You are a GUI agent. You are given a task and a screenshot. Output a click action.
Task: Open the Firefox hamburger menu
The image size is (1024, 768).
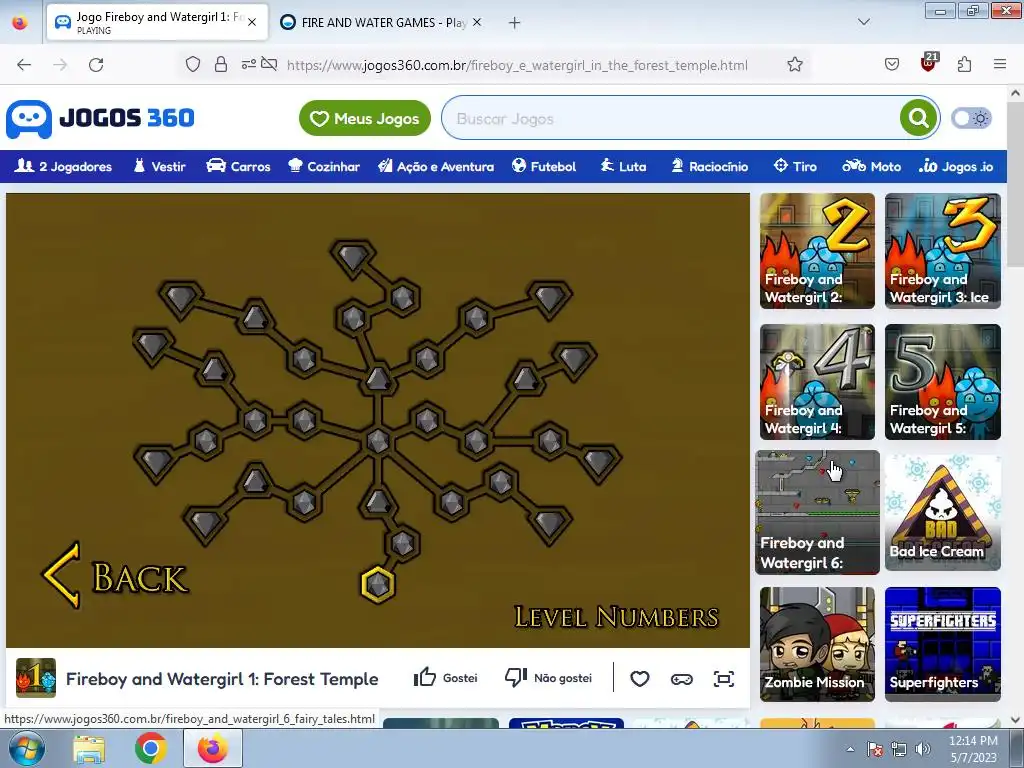coord(1000,64)
